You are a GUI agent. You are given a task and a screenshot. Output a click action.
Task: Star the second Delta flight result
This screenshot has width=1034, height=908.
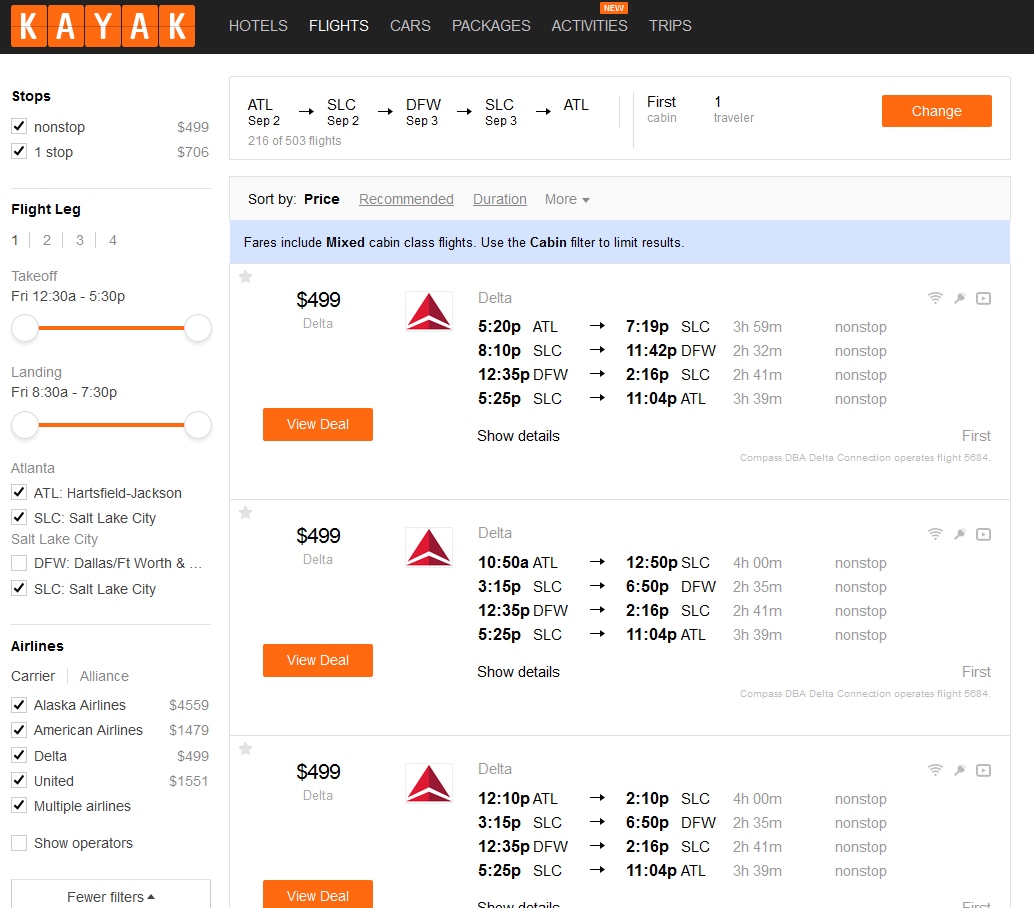coord(246,513)
